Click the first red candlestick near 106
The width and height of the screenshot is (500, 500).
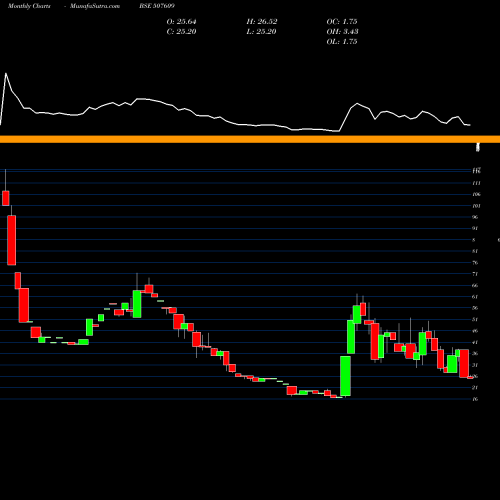point(6,198)
